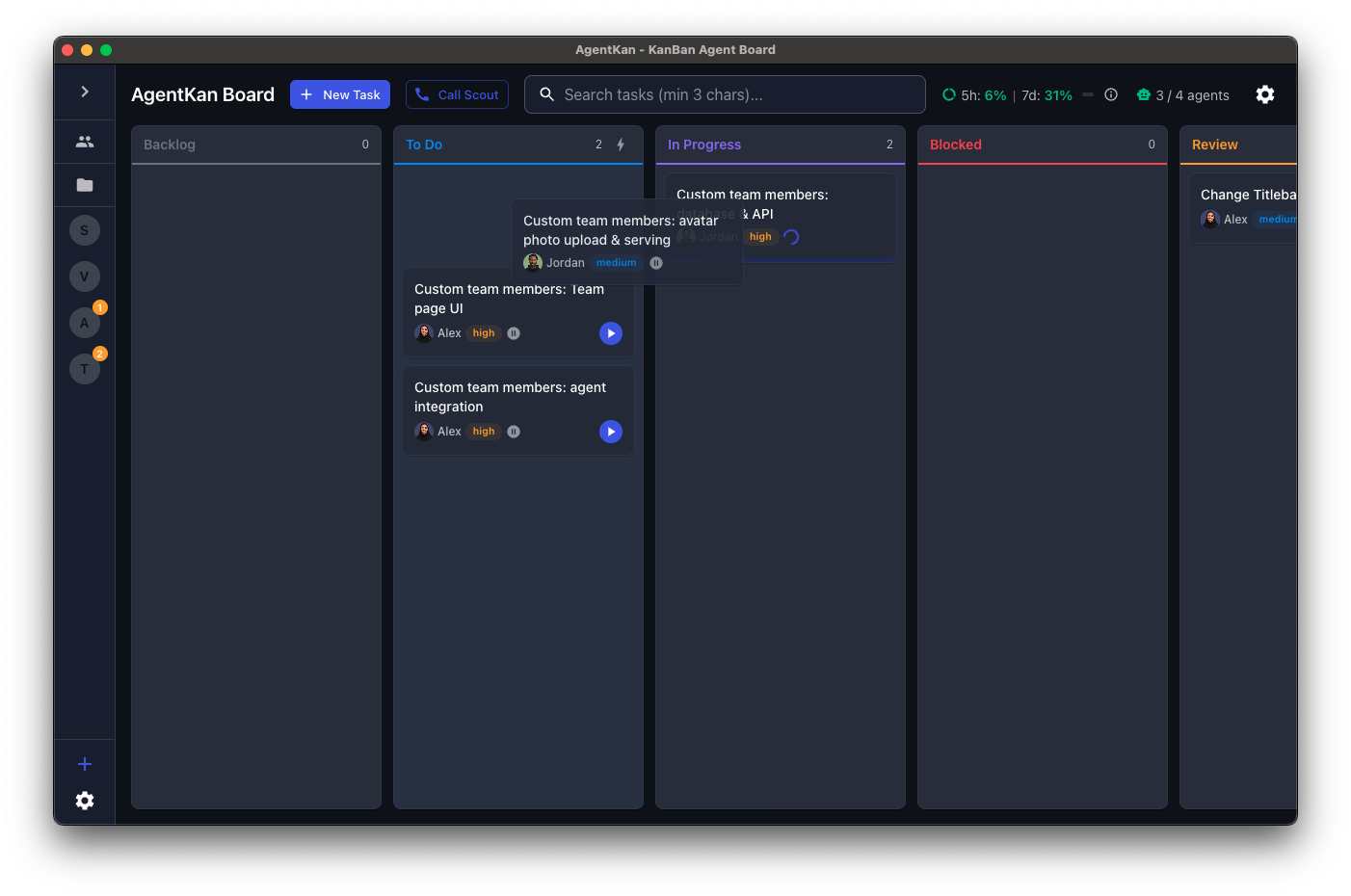This screenshot has width=1351, height=896.
Task: Click inside the search tasks field
Action: tap(725, 94)
